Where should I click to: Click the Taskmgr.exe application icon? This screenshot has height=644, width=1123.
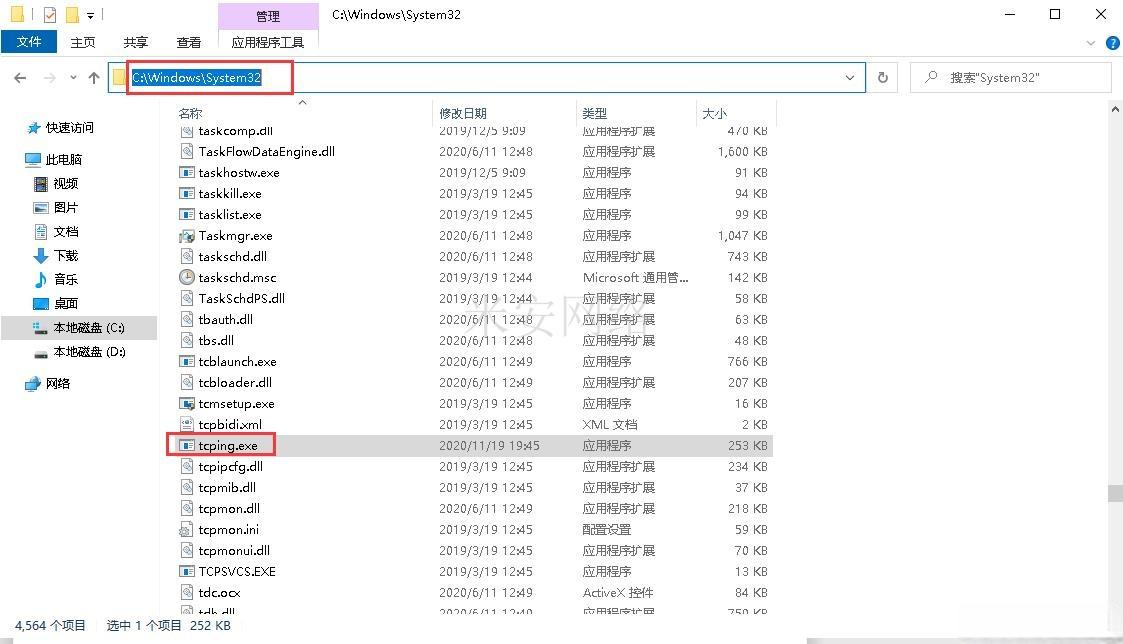[x=186, y=235]
